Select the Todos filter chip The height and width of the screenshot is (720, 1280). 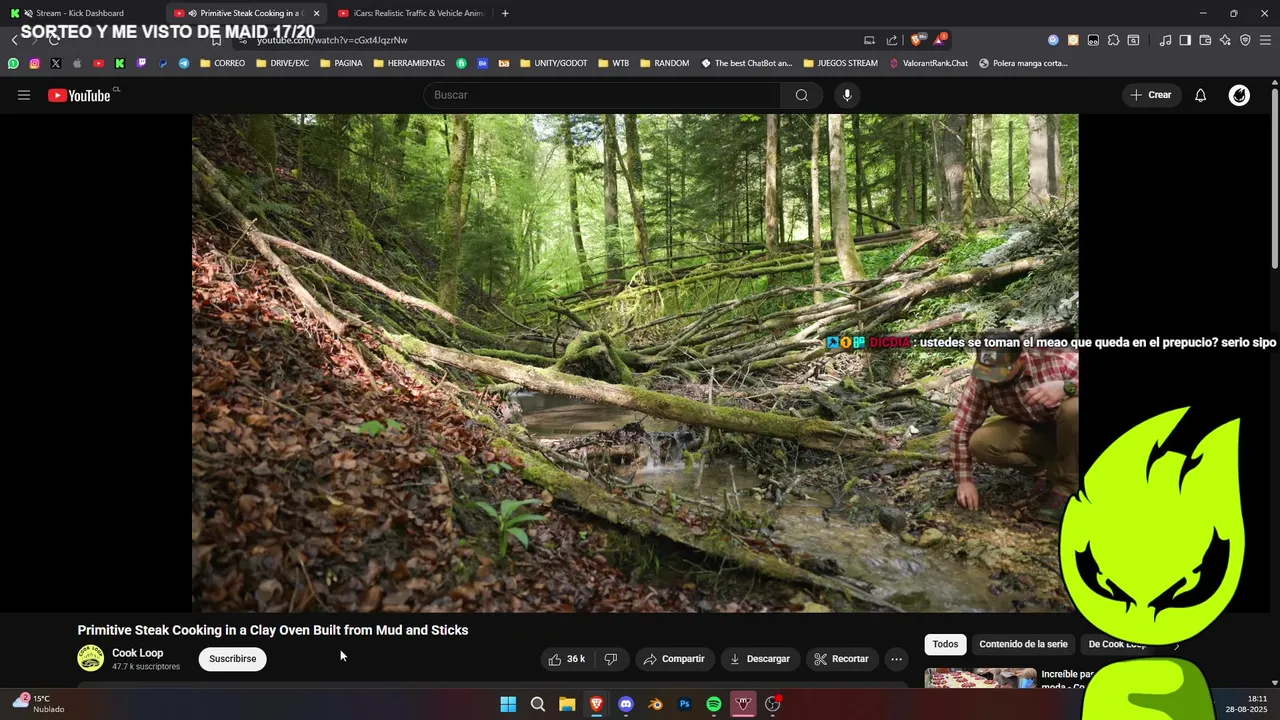pyautogui.click(x=945, y=644)
